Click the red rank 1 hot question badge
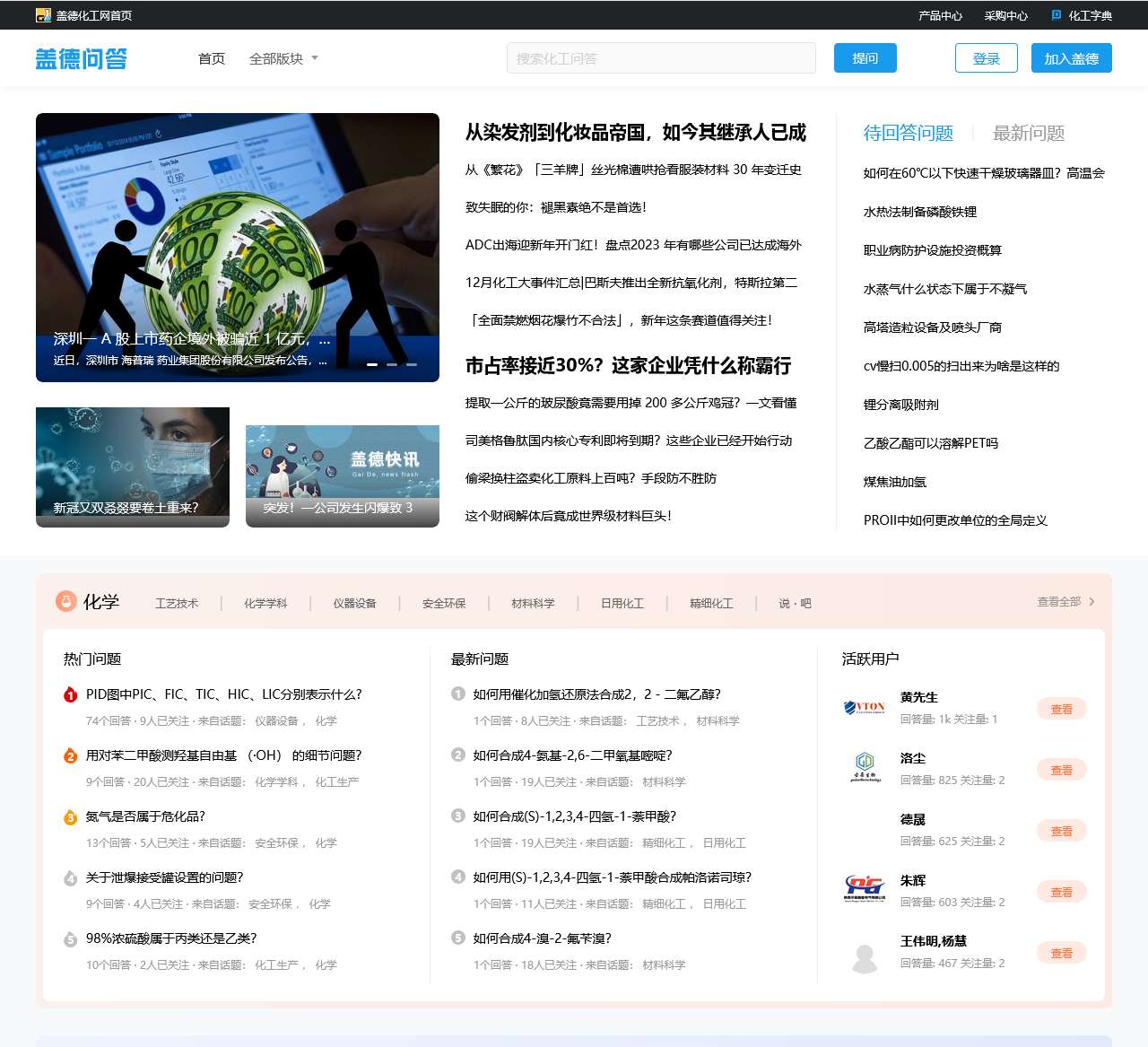Image resolution: width=1148 pixels, height=1047 pixels. 70,694
